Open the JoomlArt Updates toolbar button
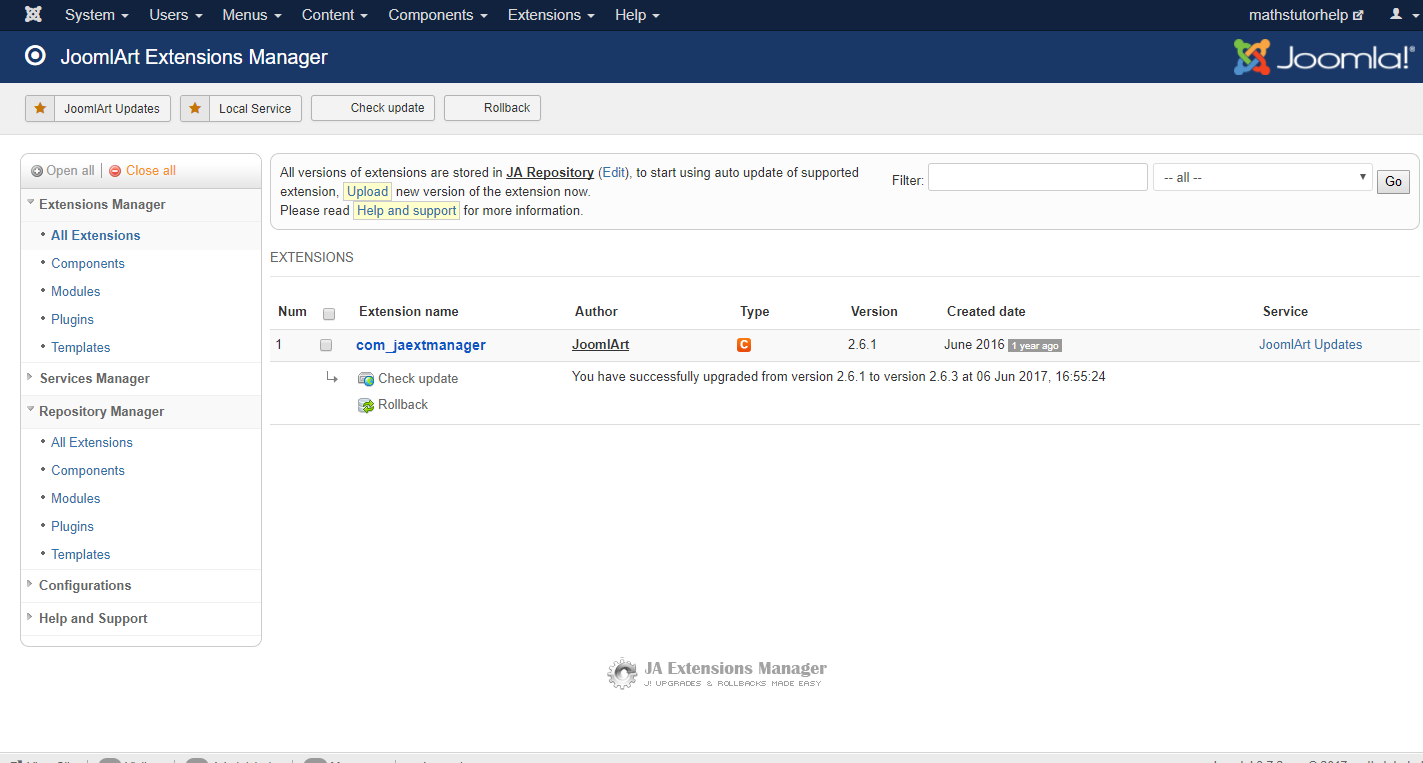The height and width of the screenshot is (763, 1423). pos(98,108)
